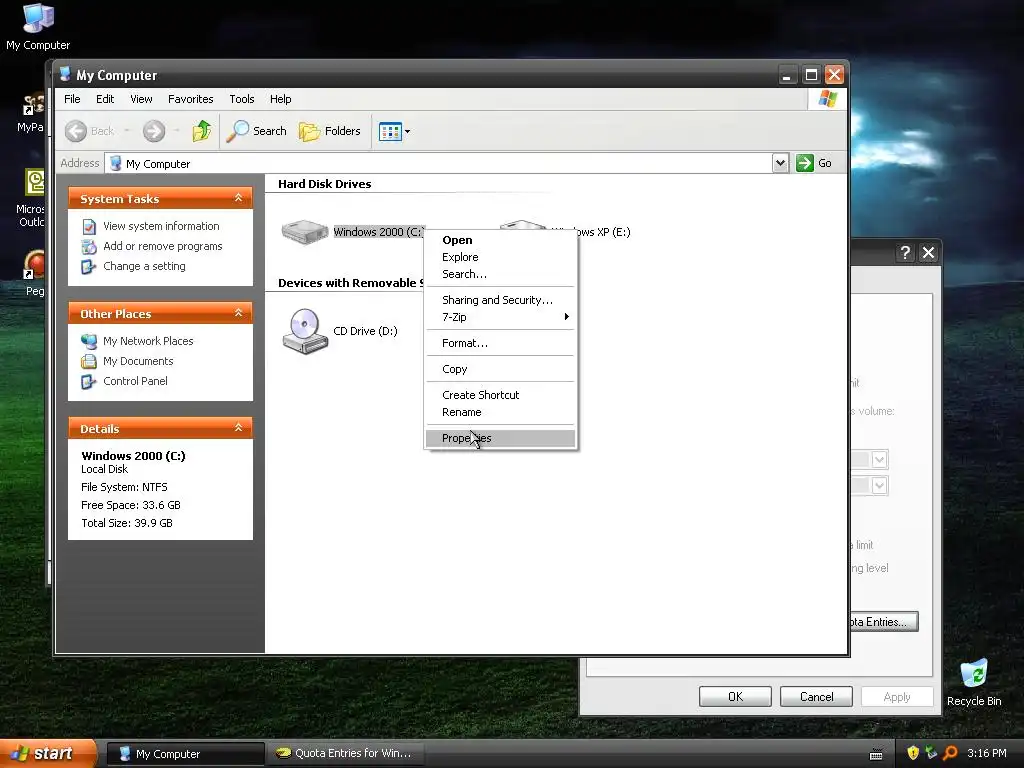The height and width of the screenshot is (768, 1024).
Task: Click Change a setting link
Action: (x=144, y=266)
